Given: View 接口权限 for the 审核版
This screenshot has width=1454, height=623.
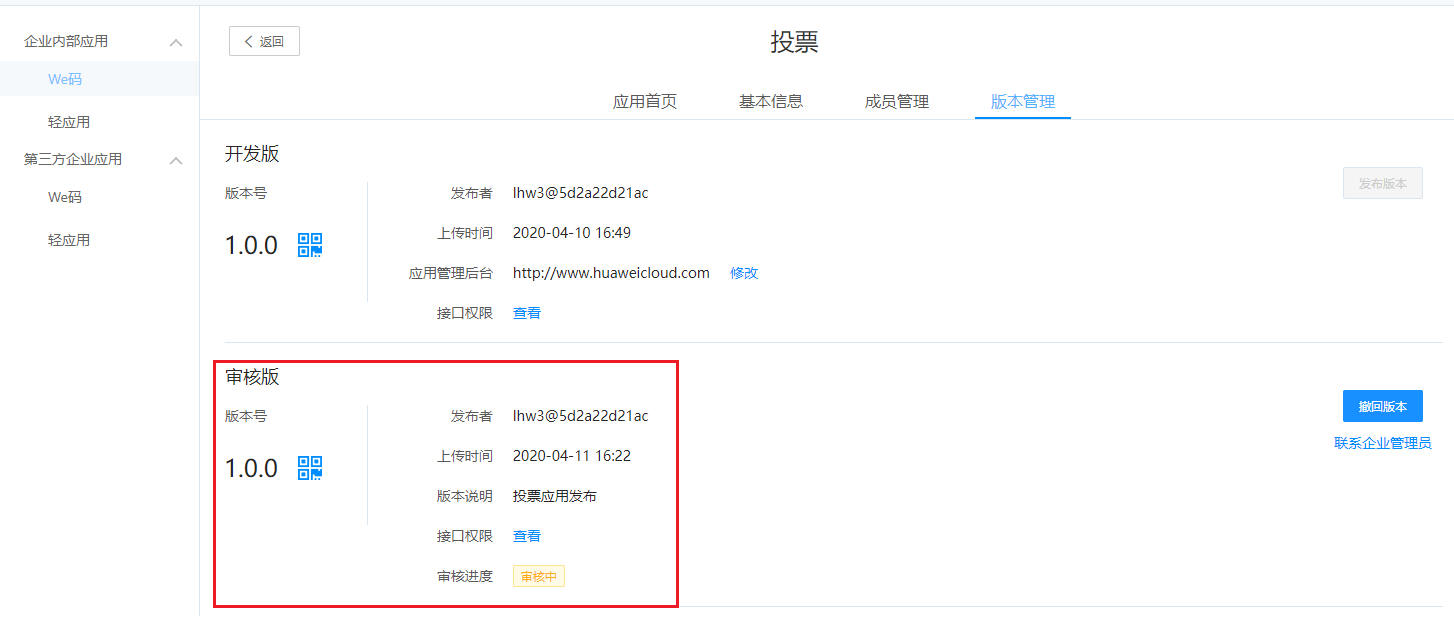Looking at the screenshot, I should coord(527,536).
